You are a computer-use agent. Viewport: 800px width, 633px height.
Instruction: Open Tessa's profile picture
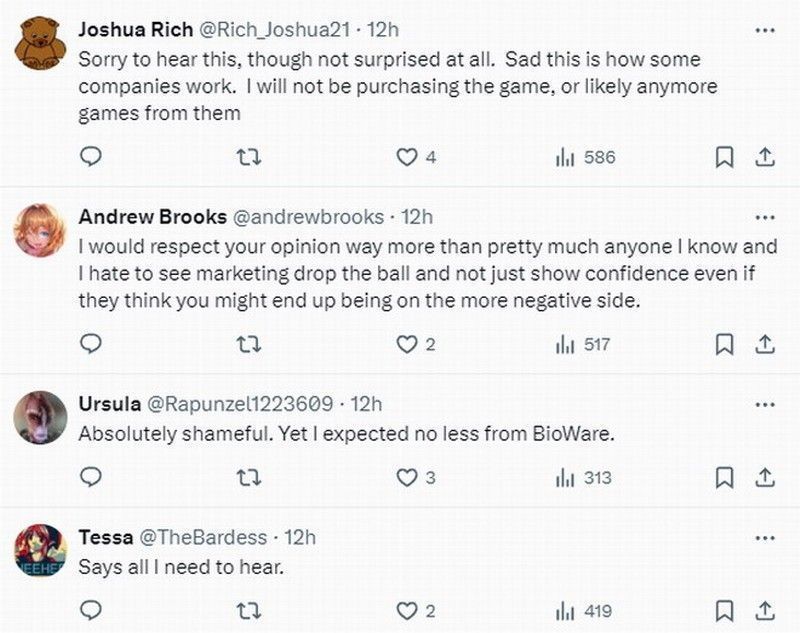click(41, 549)
